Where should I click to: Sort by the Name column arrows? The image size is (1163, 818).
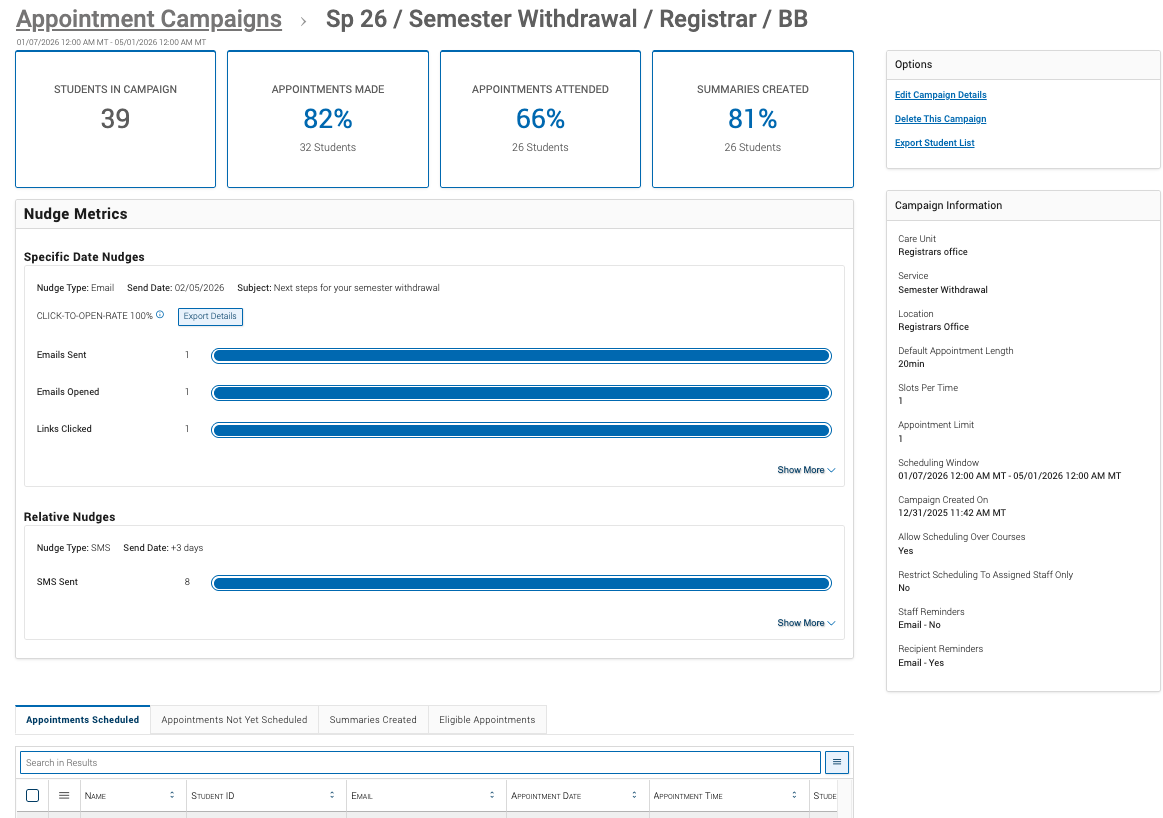point(172,795)
